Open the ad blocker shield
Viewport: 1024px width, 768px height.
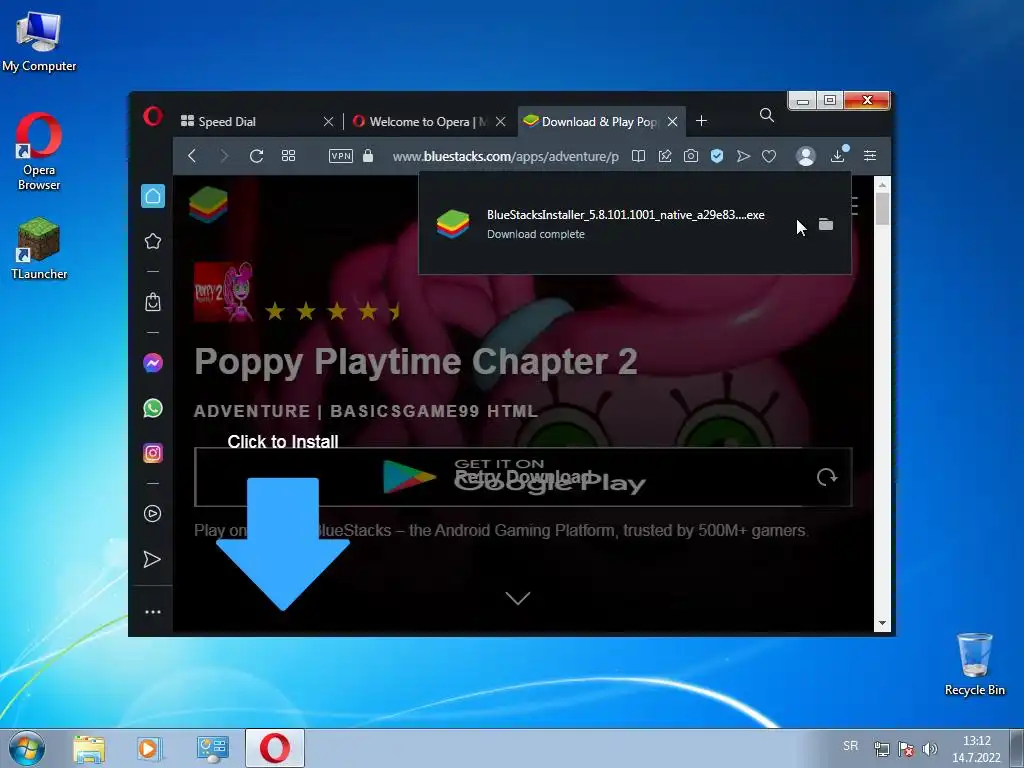[x=717, y=156]
